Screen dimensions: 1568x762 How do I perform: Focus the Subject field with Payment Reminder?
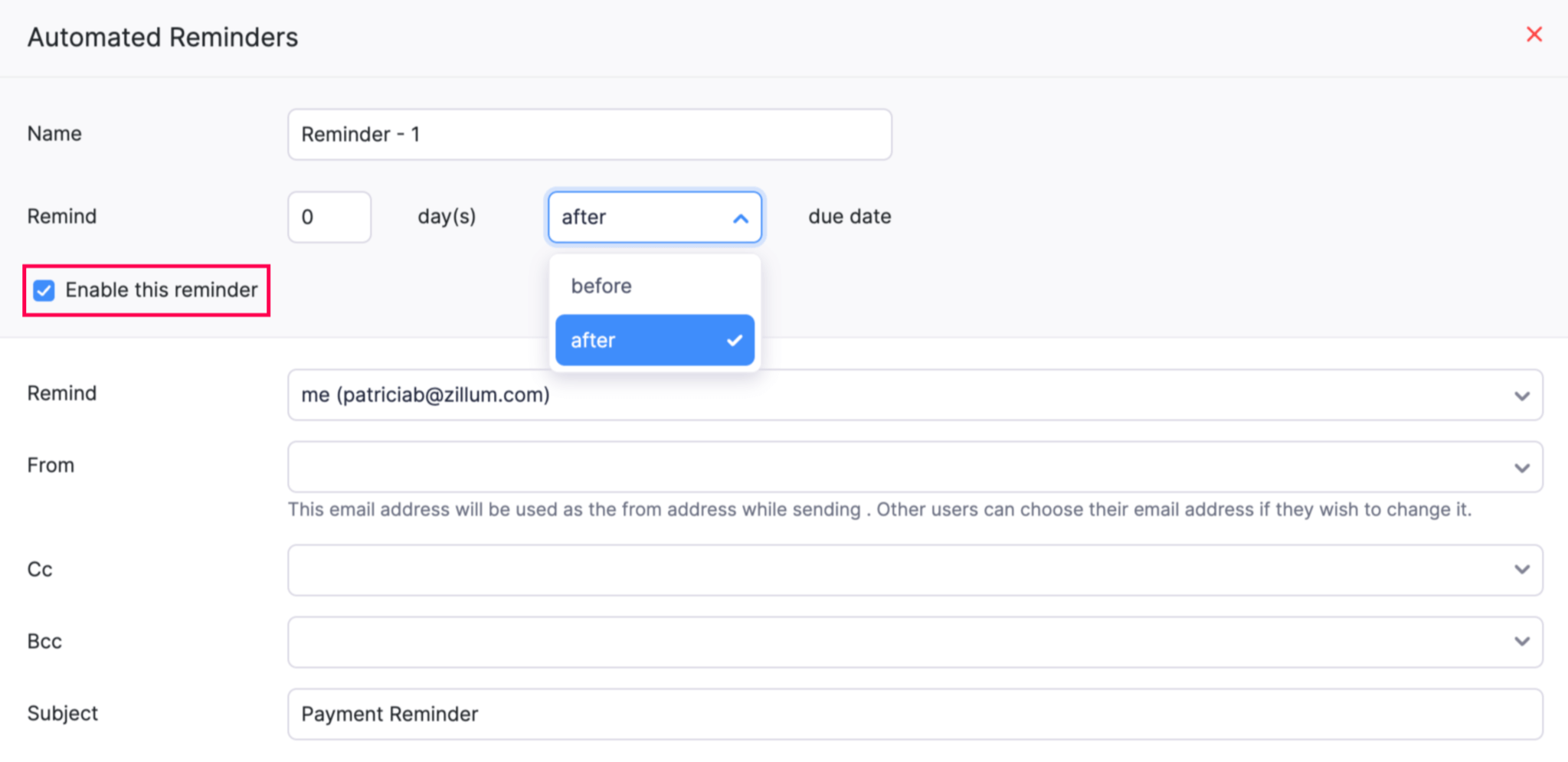point(915,714)
